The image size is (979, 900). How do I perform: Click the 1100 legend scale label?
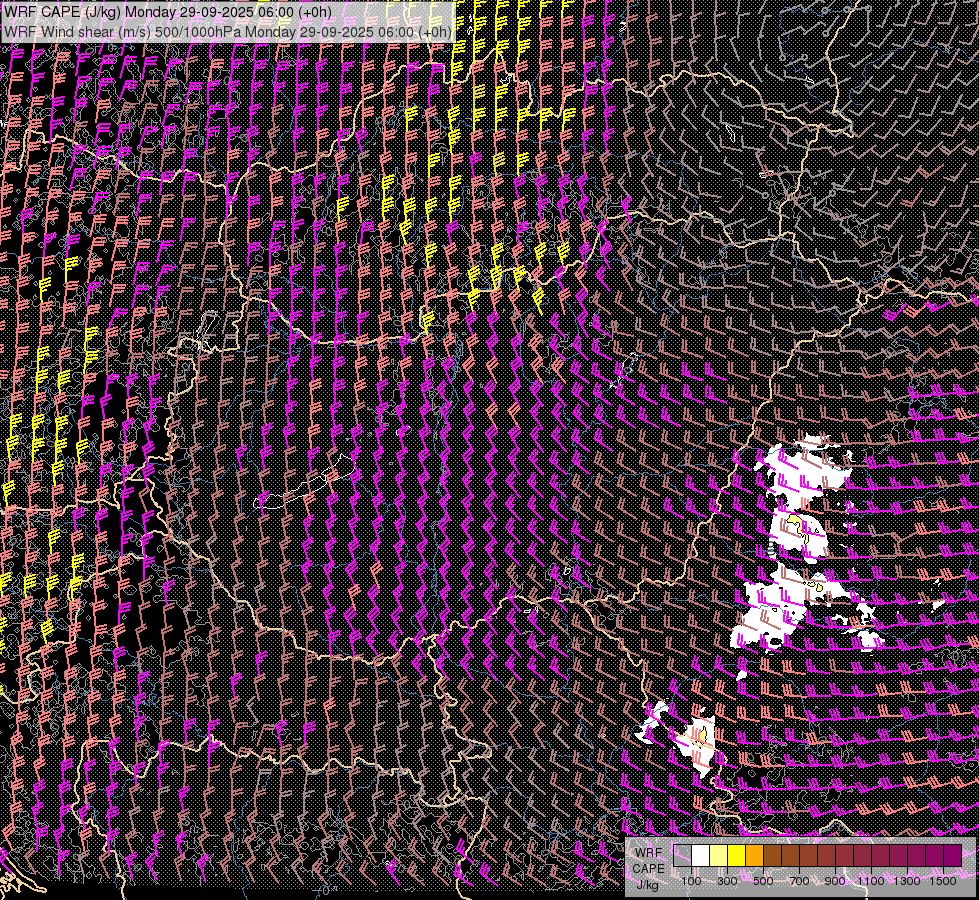[x=871, y=881]
